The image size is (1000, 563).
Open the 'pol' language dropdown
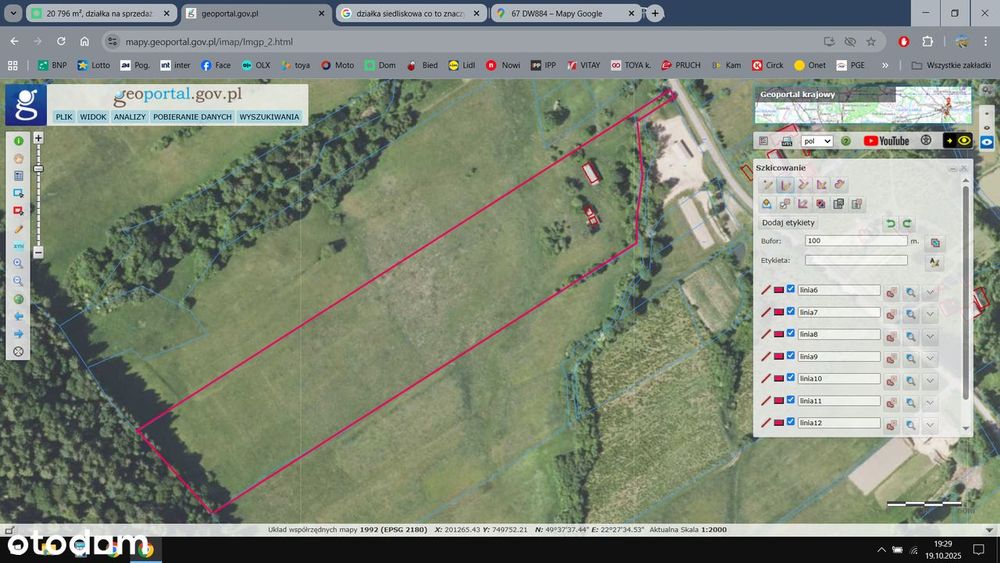pos(817,141)
